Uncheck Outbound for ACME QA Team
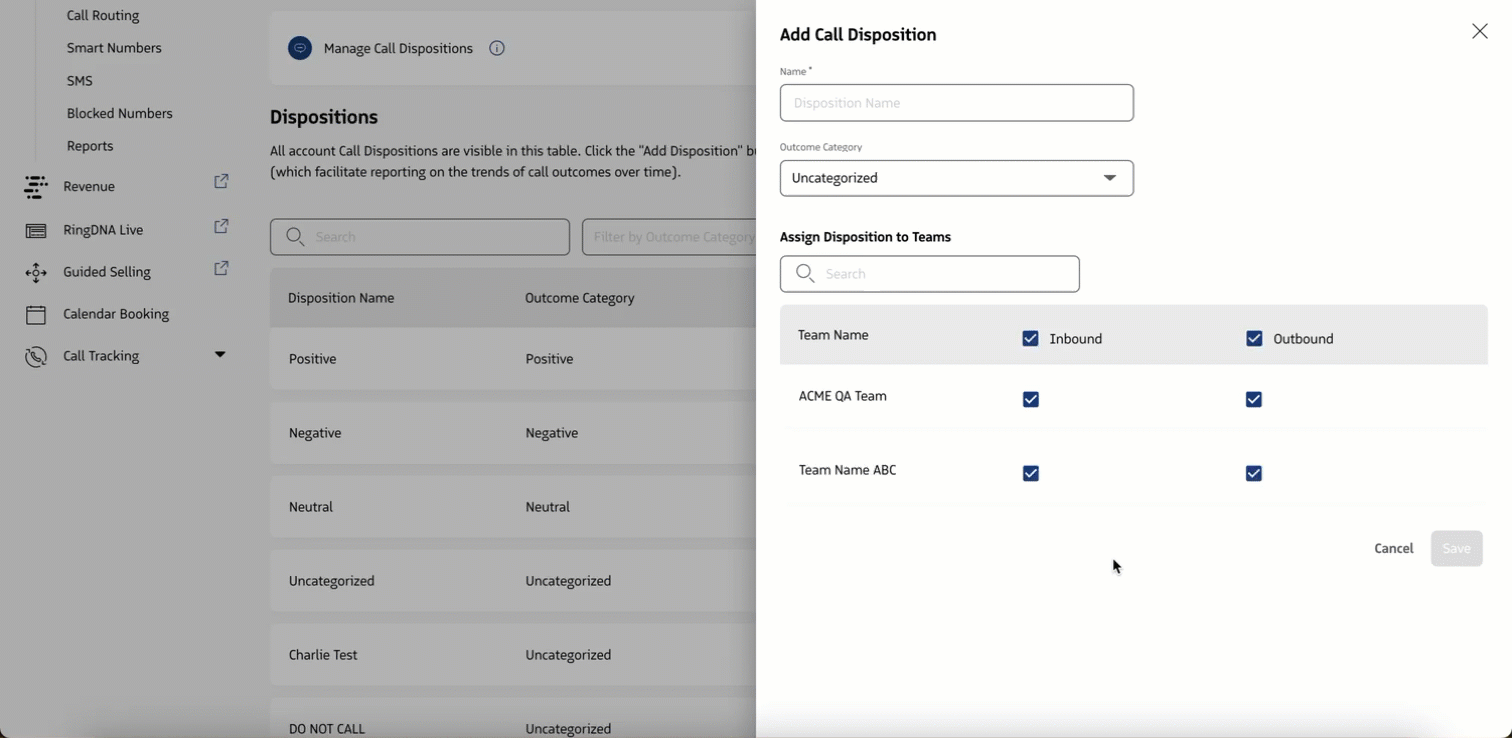1512x738 pixels. click(x=1254, y=400)
